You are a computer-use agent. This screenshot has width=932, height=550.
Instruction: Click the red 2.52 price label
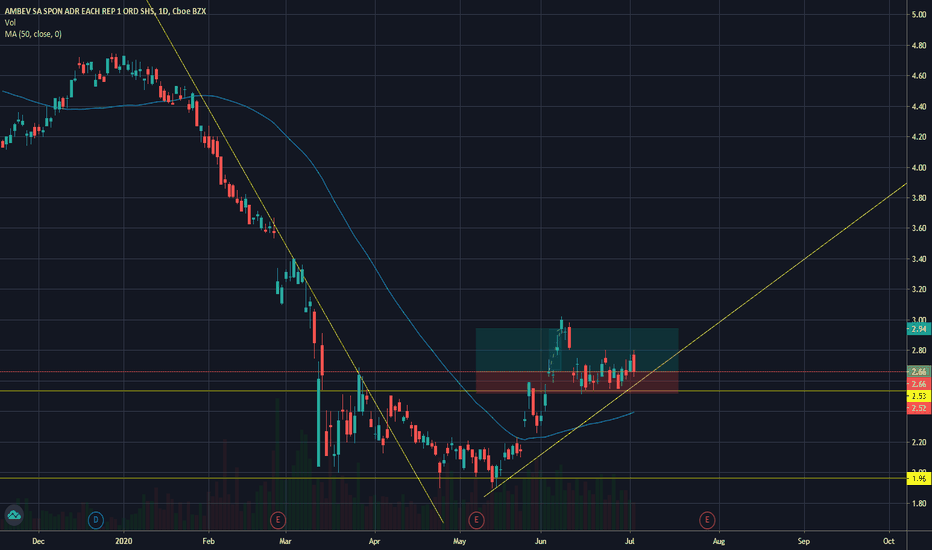(919, 408)
